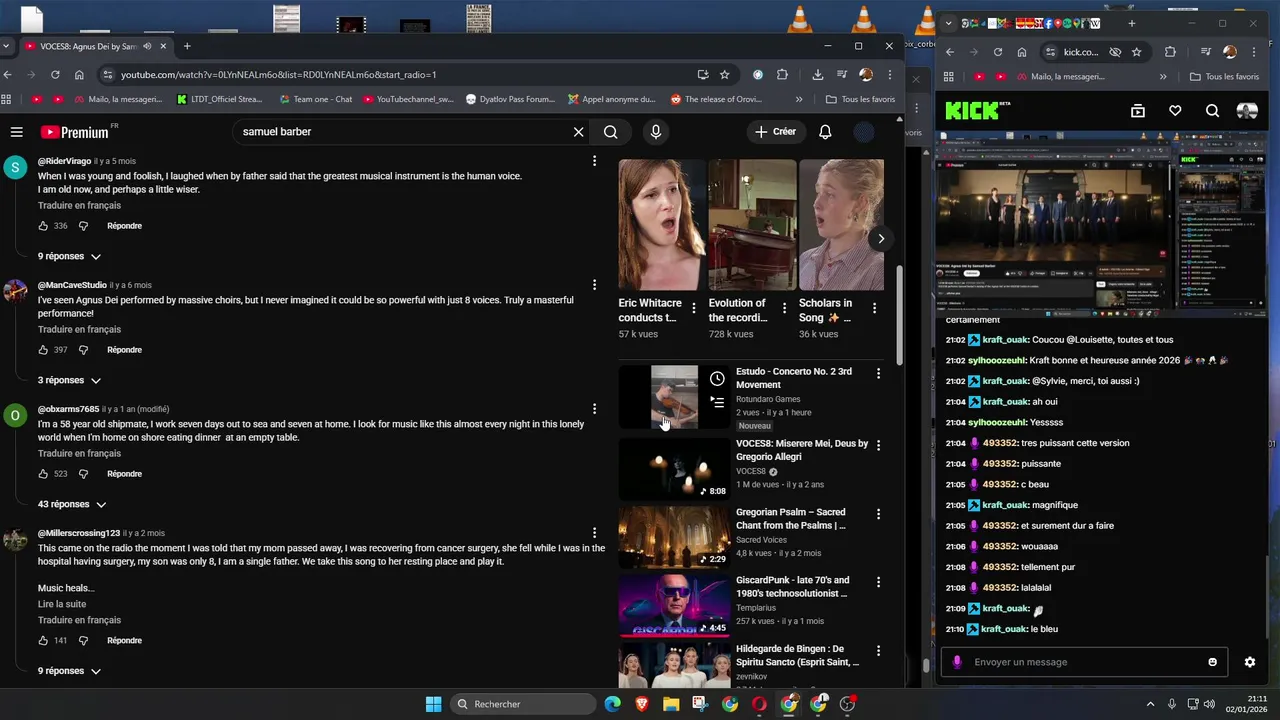Click the YouTube Premium logo
This screenshot has height=720, width=1280.
[x=74, y=132]
